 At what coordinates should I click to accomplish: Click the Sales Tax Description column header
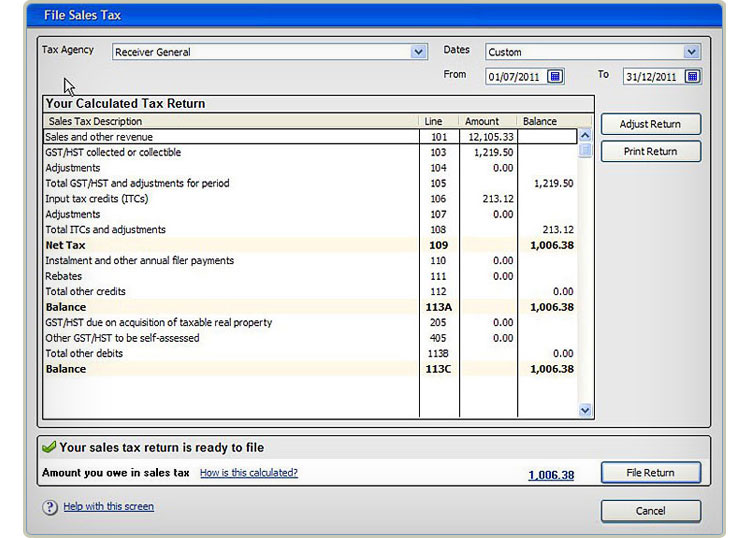(x=230, y=121)
